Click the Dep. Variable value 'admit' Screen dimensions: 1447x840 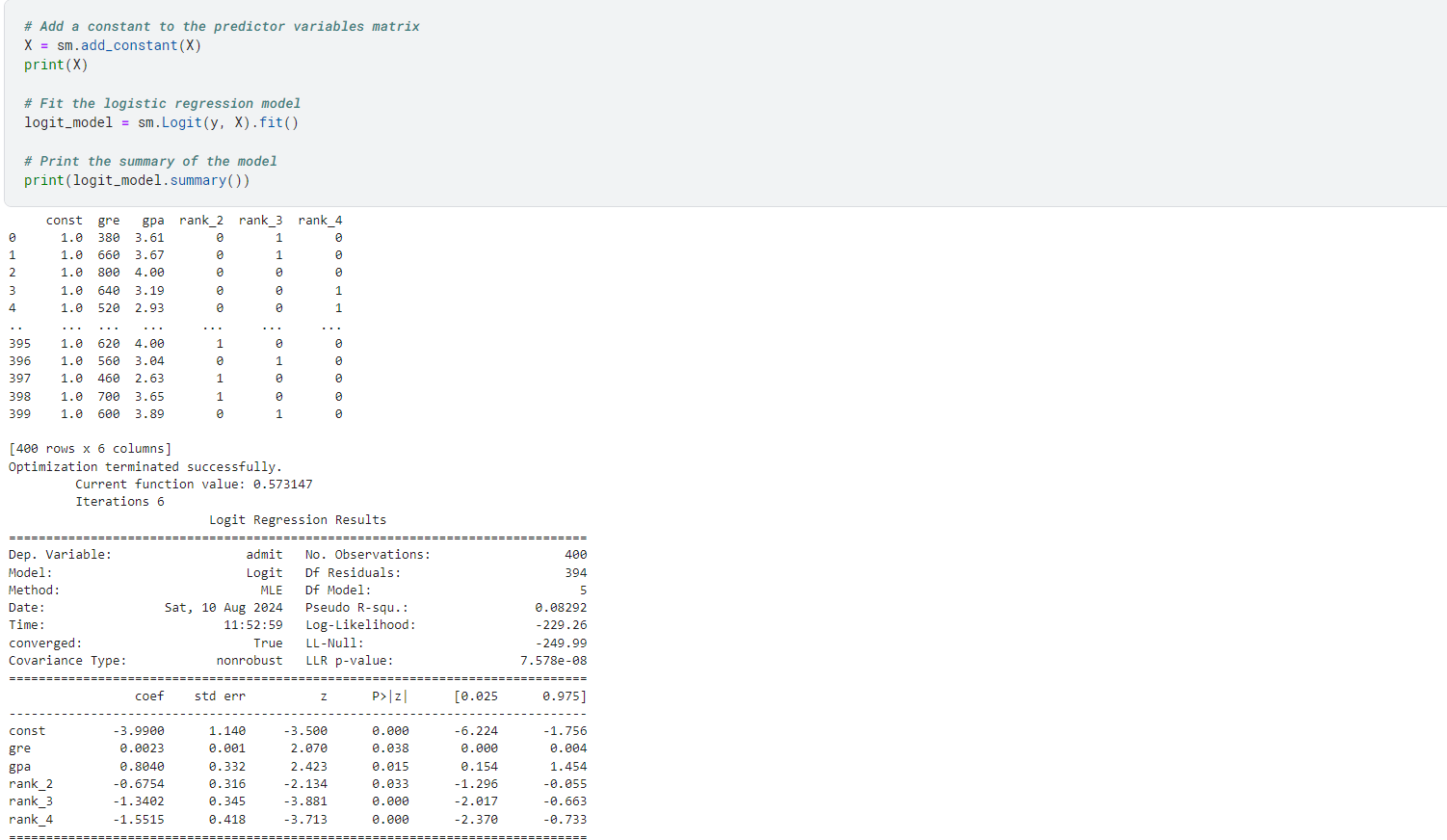click(x=265, y=555)
